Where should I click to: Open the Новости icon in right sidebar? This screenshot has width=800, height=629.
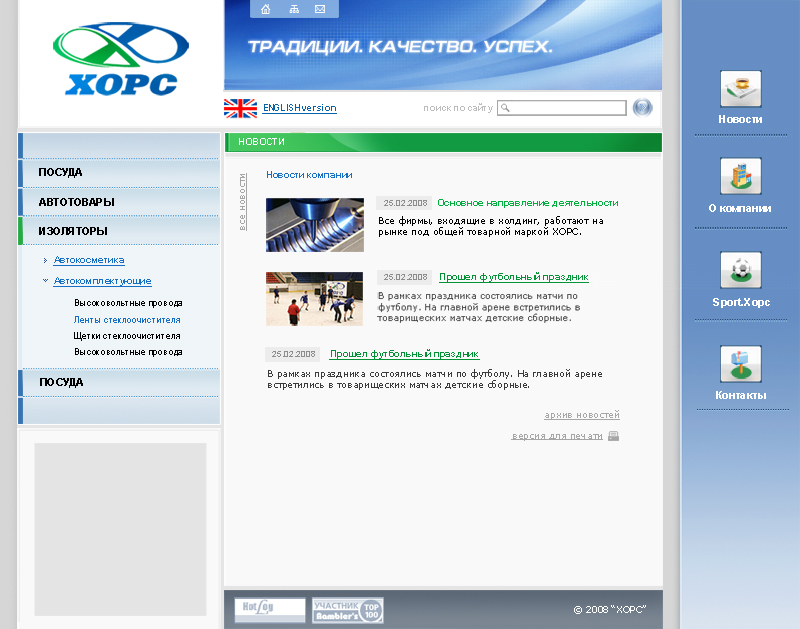[x=740, y=89]
